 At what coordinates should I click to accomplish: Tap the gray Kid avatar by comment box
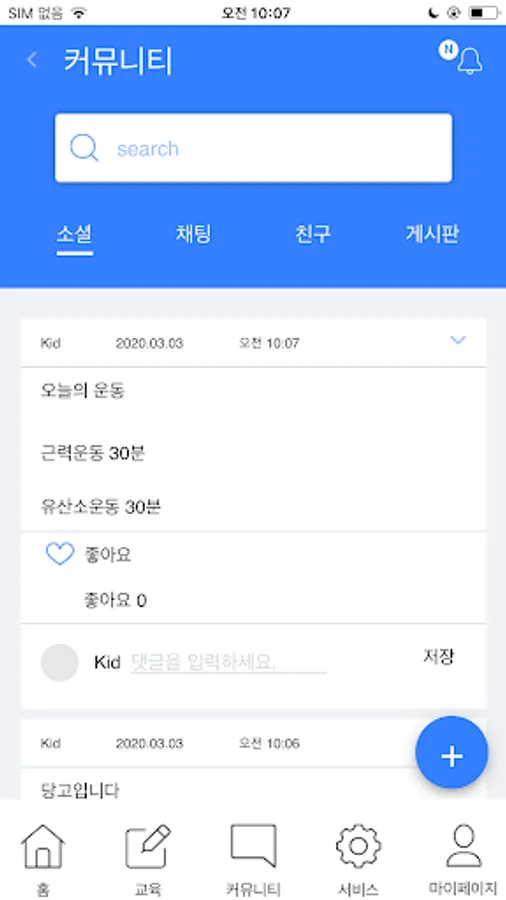(60, 662)
